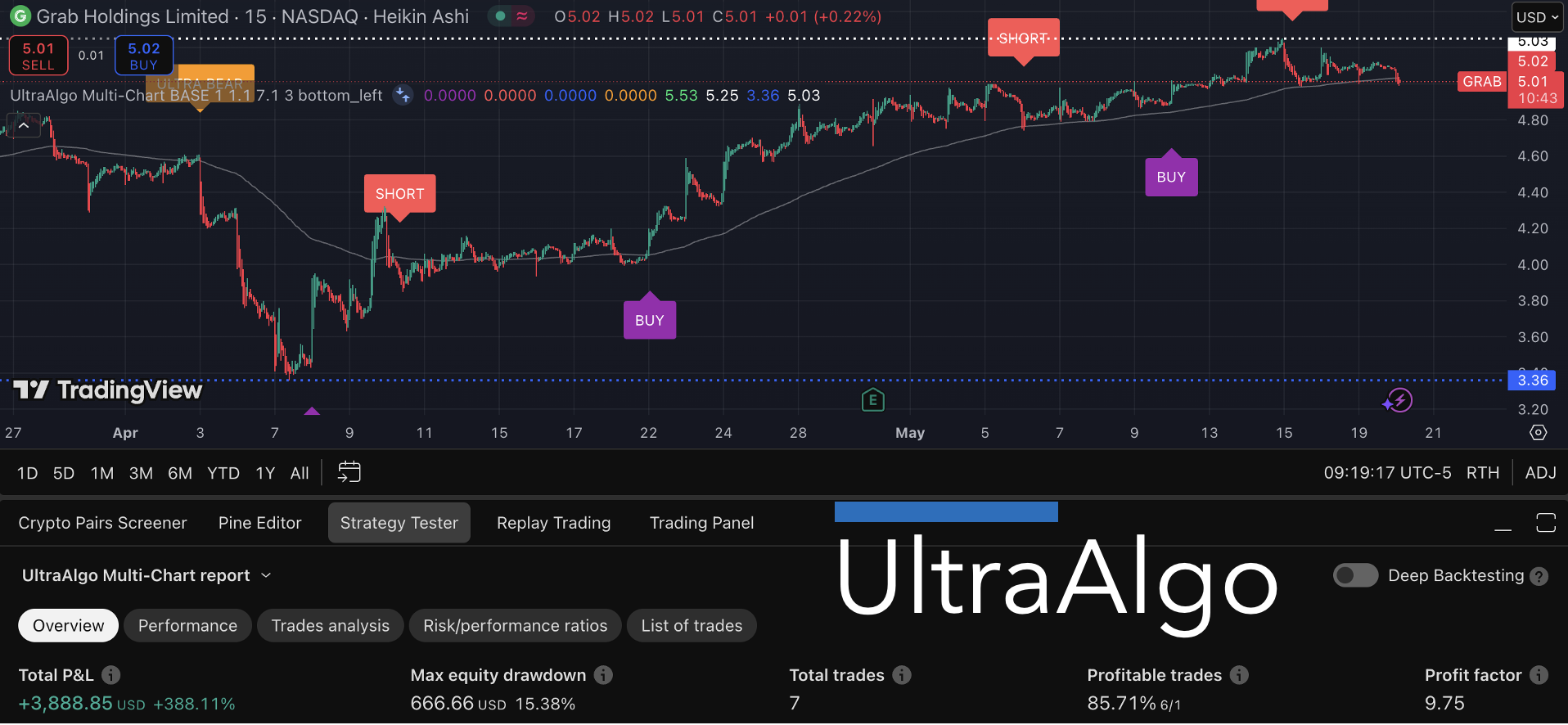The height and width of the screenshot is (725, 1568).
Task: Click the BUY signal label near May 9
Action: pyautogui.click(x=1171, y=177)
